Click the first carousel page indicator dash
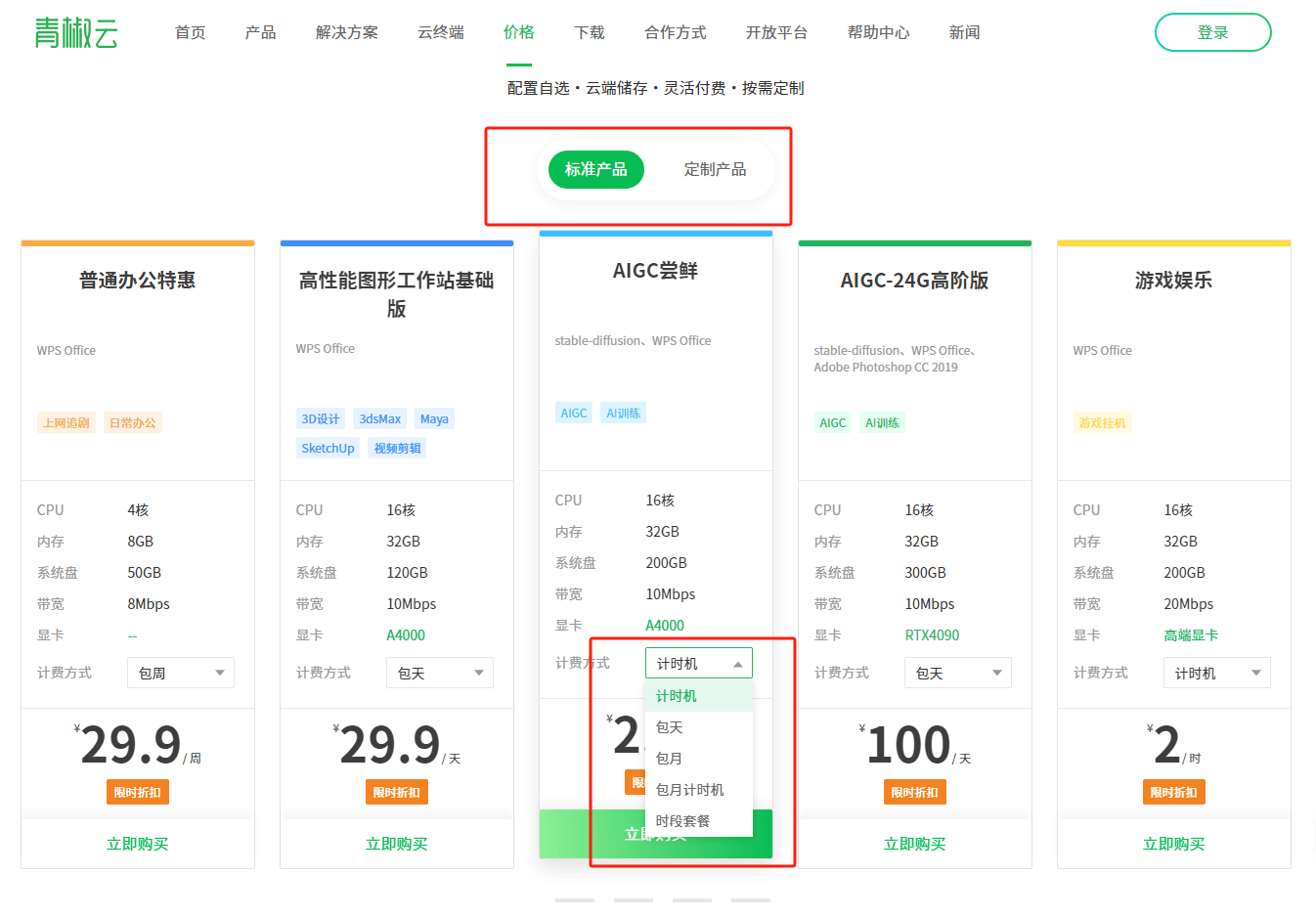This screenshot has height=917, width=1316. coord(575,900)
